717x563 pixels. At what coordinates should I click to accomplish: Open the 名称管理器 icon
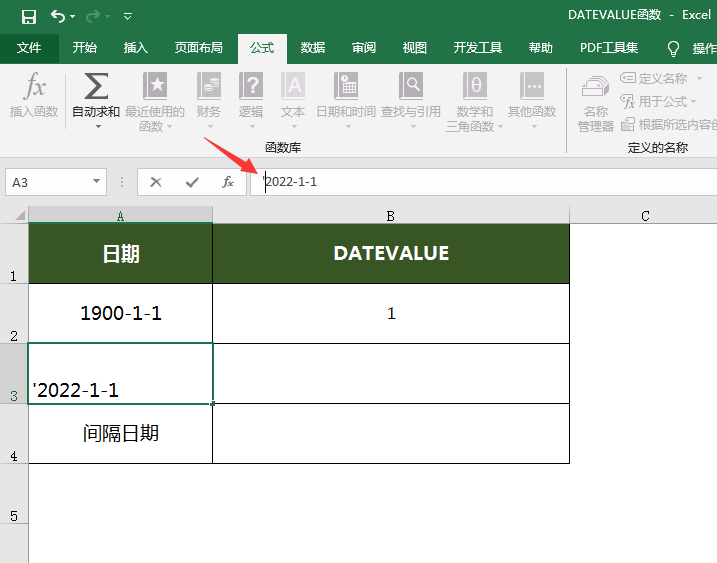(595, 86)
